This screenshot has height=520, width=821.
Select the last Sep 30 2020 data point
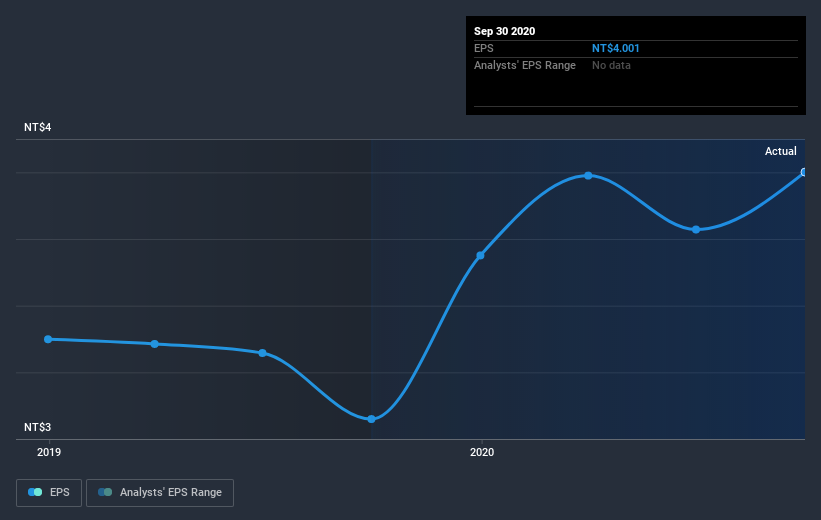[x=804, y=172]
